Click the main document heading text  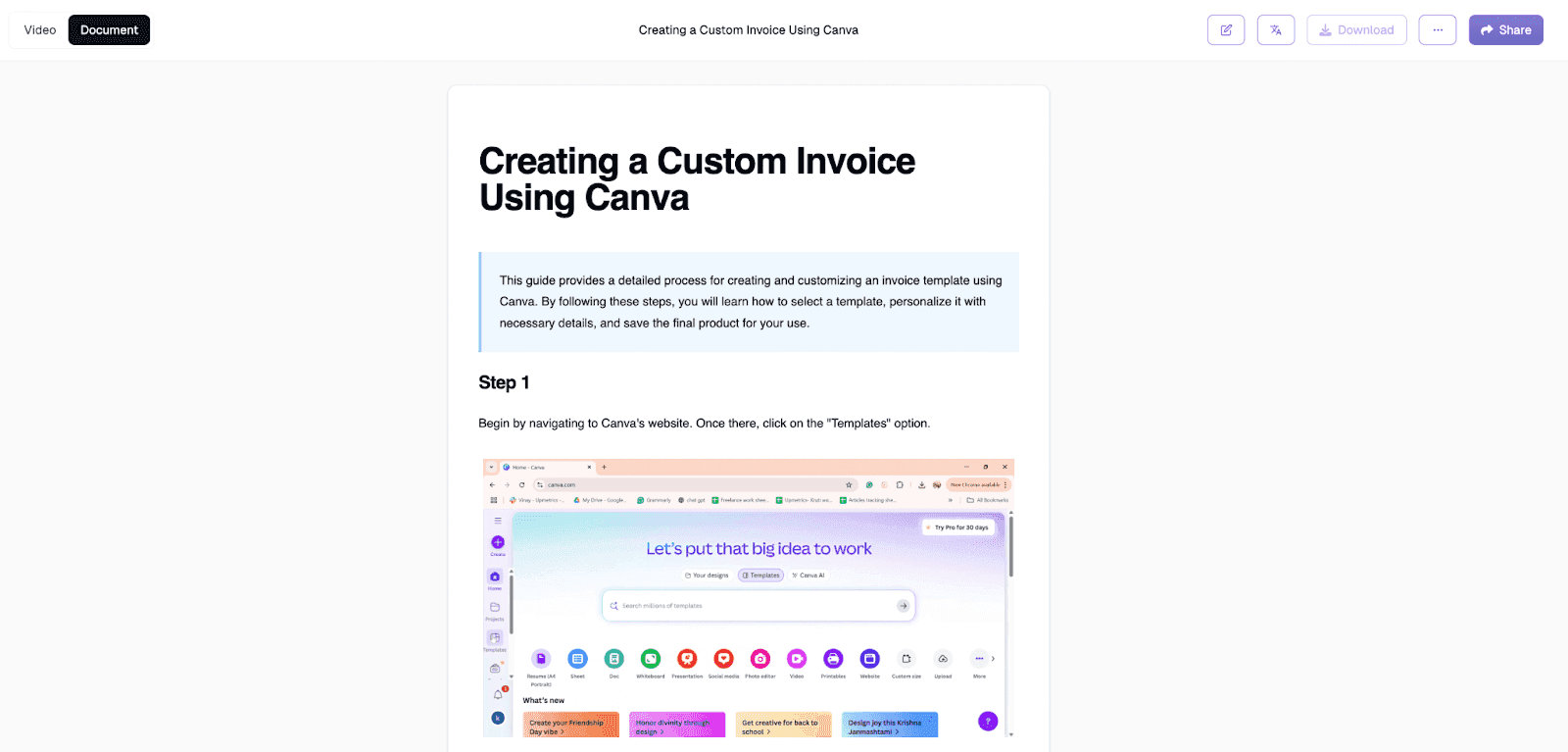697,179
